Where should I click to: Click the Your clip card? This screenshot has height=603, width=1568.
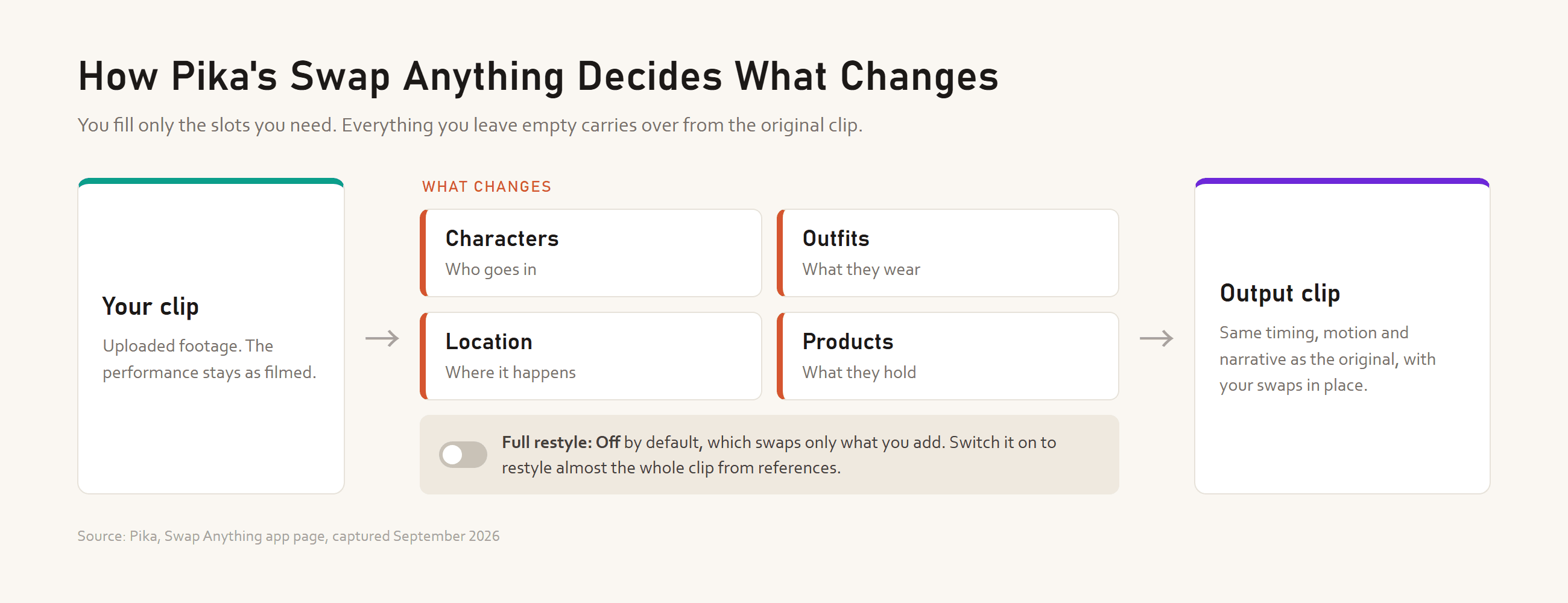click(x=211, y=336)
